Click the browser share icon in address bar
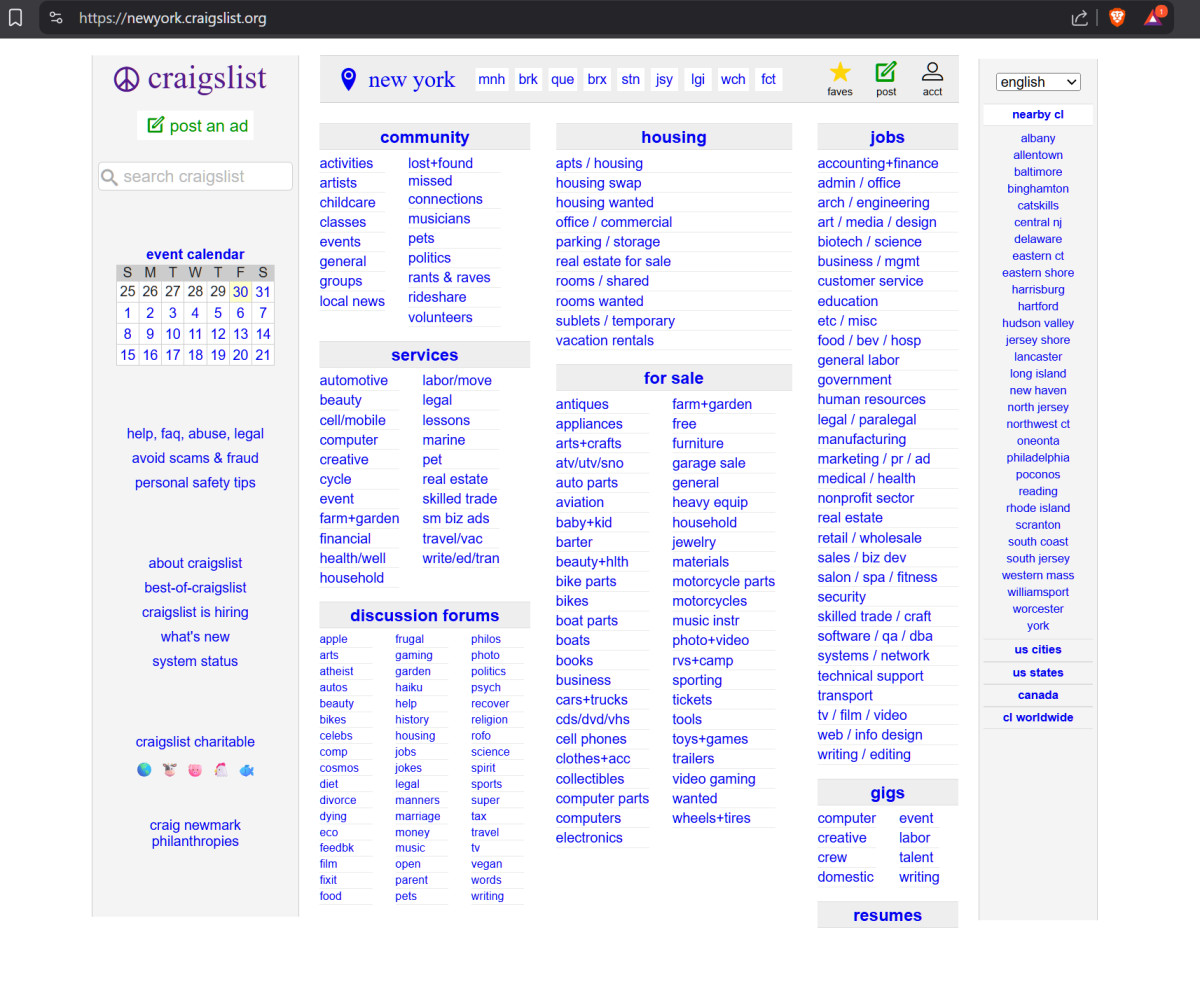The height and width of the screenshot is (991, 1200). (1080, 18)
